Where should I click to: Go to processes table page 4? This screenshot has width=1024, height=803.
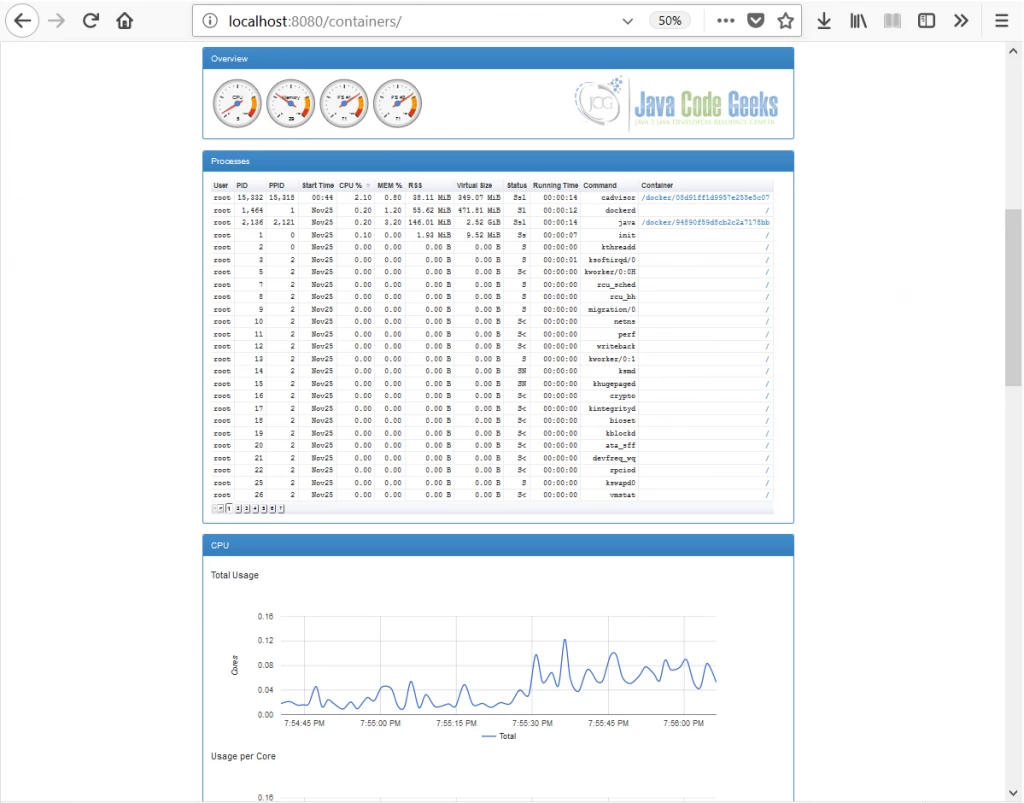(x=255, y=509)
